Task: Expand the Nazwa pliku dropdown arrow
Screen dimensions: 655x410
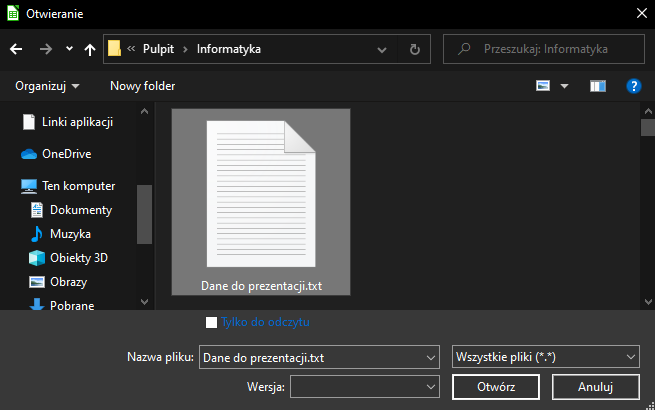Action: pos(431,358)
